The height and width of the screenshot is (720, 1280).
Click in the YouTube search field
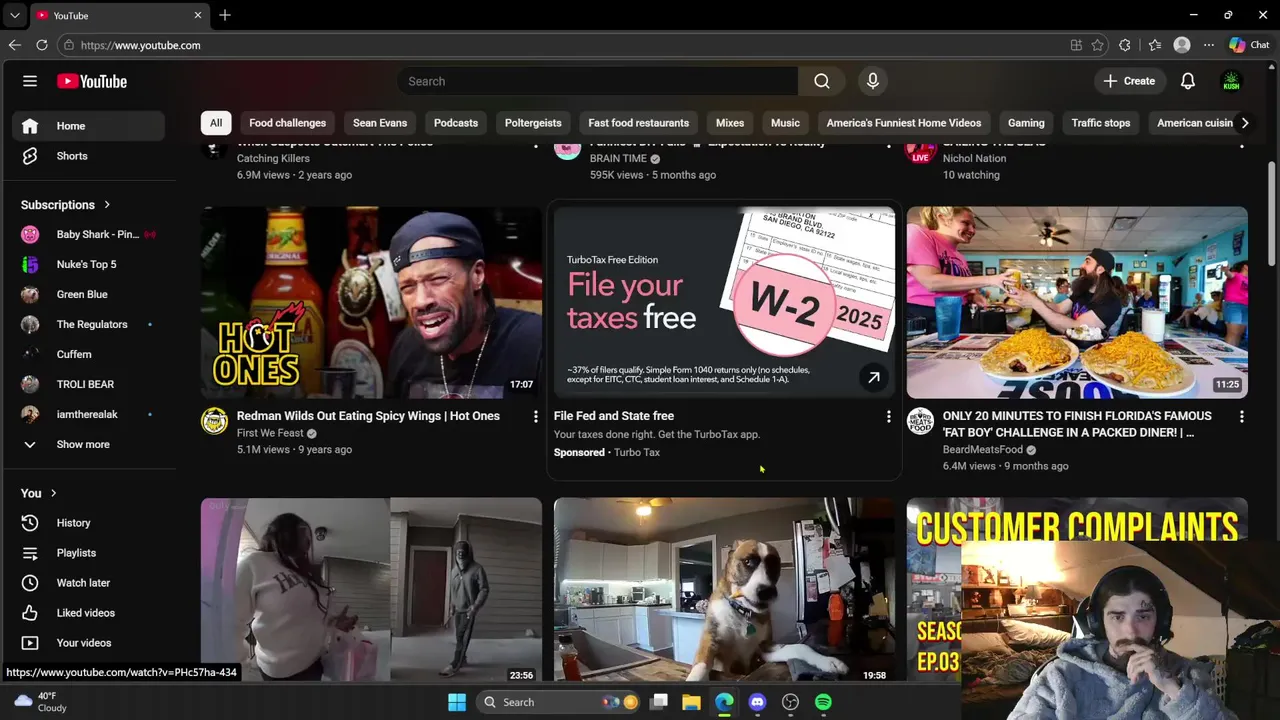tap(597, 81)
